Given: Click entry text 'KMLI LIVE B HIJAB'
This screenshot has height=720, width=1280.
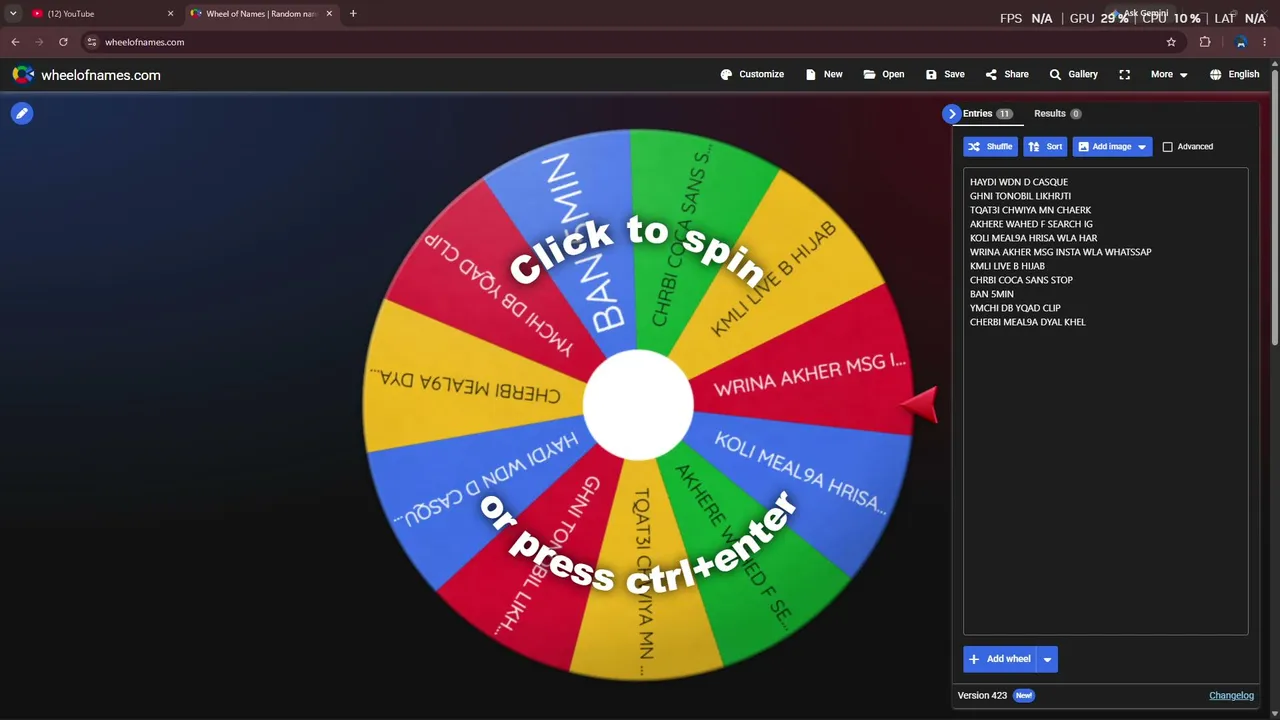Looking at the screenshot, I should [1007, 266].
